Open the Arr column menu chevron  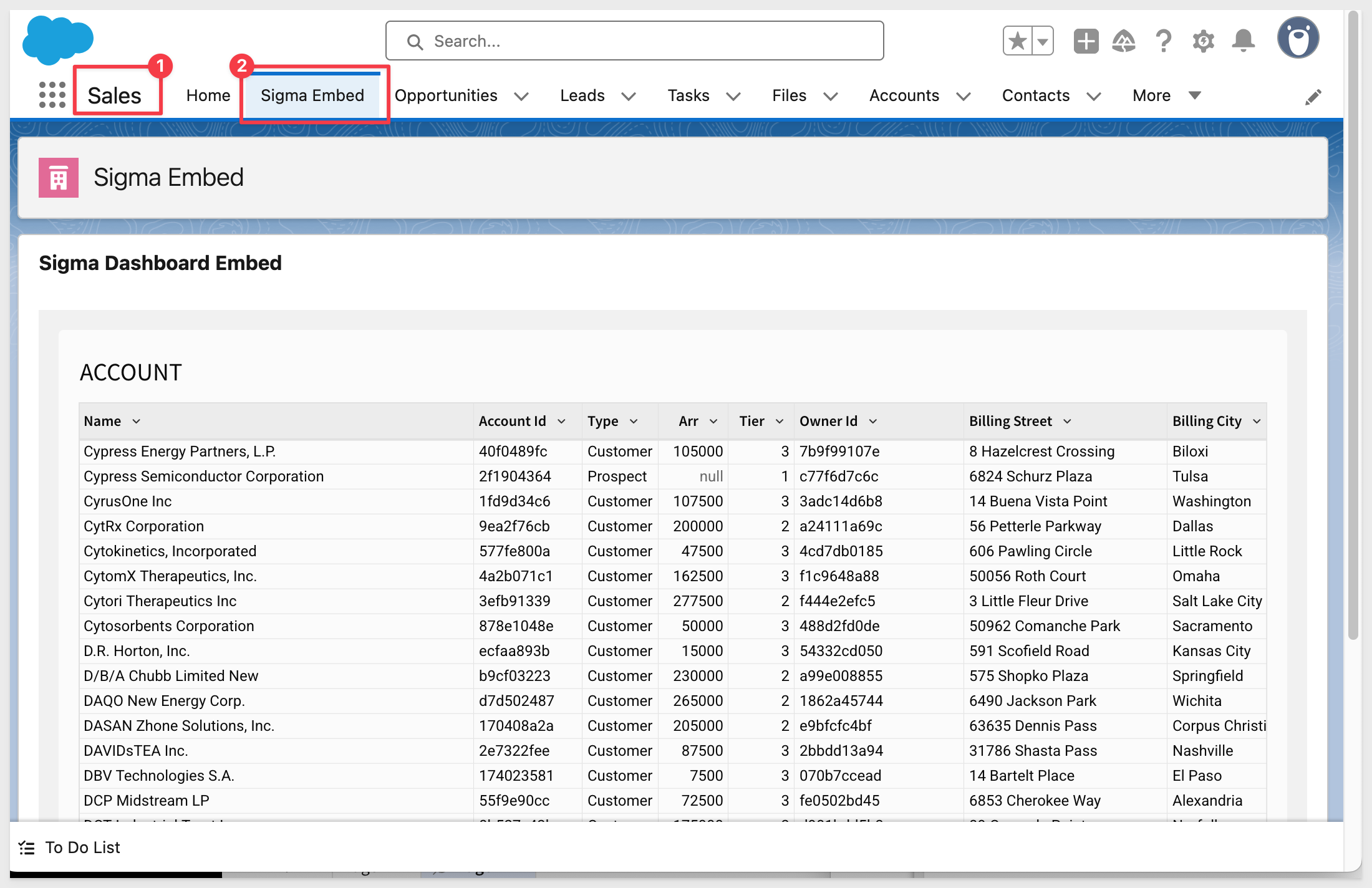pyautogui.click(x=713, y=422)
